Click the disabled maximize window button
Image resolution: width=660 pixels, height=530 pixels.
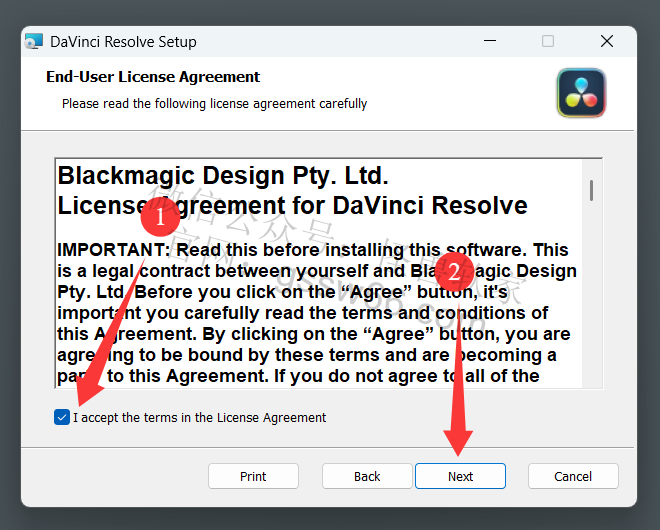548,41
